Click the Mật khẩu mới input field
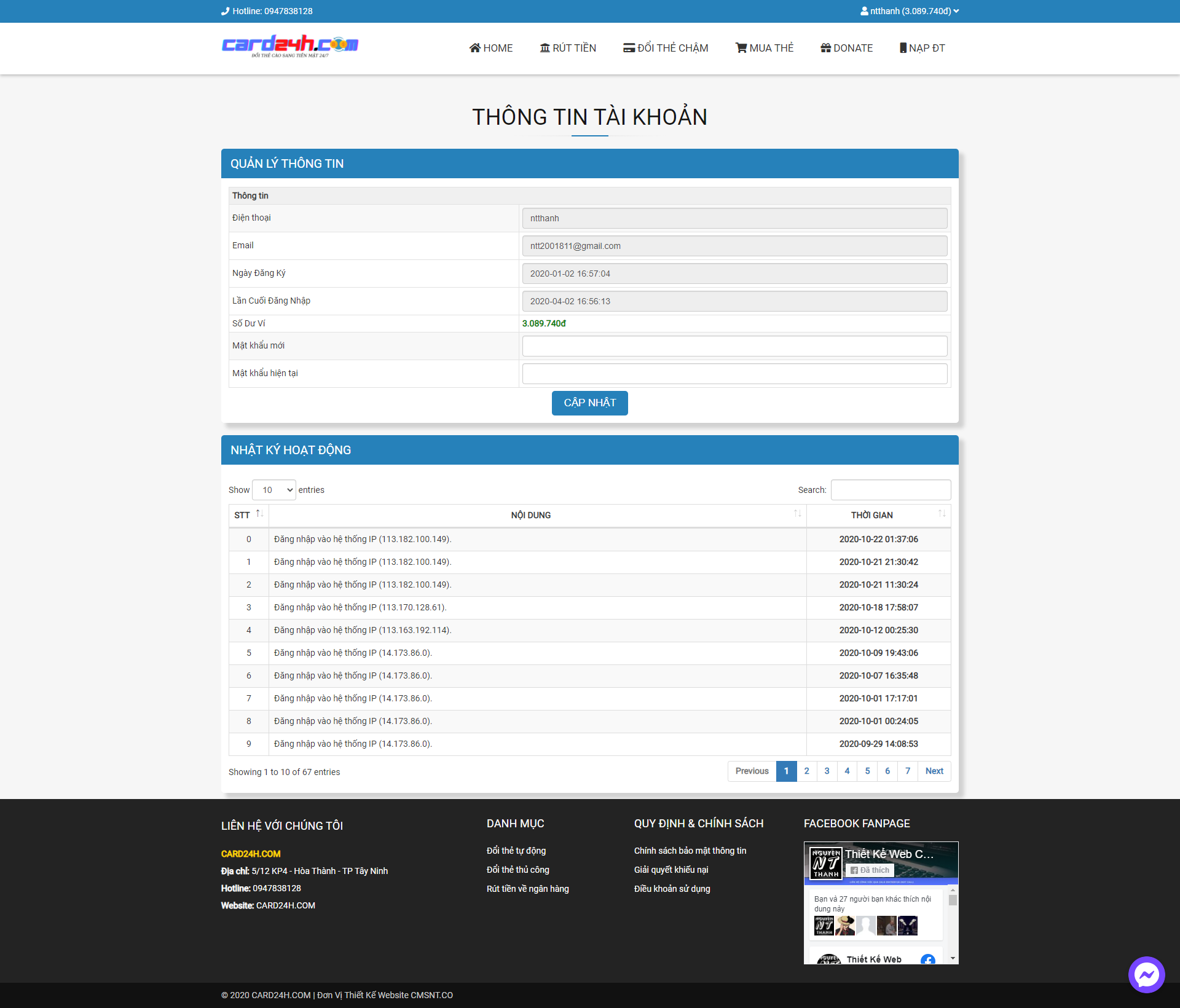 click(734, 346)
